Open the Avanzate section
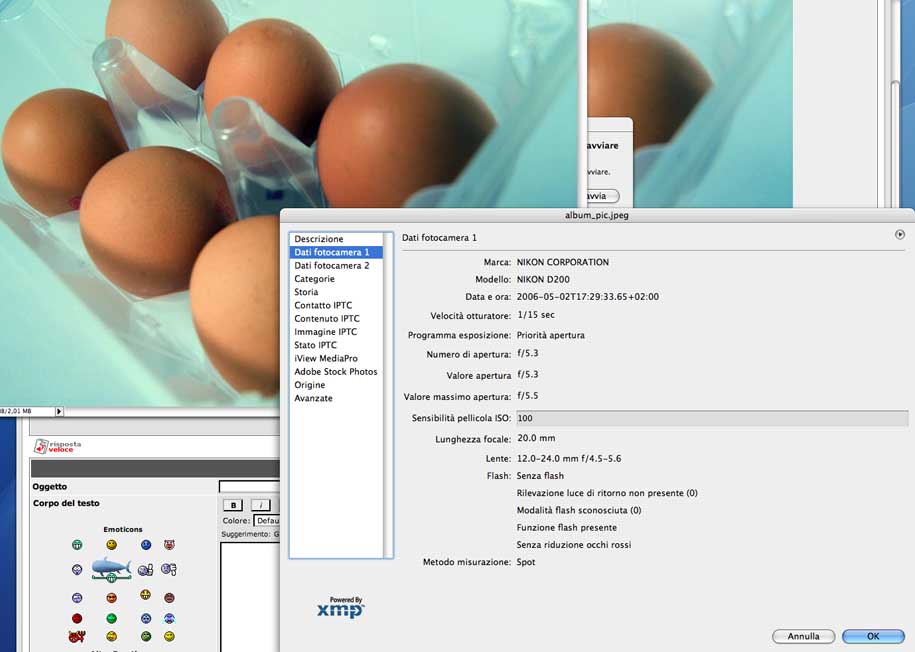915x652 pixels. pyautogui.click(x=313, y=398)
